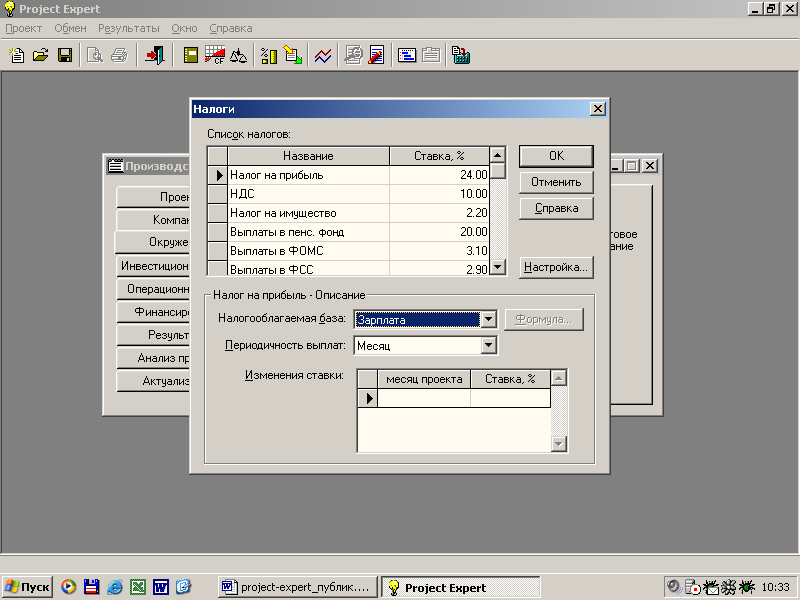Open the Пуск start button
Image resolution: width=800 pixels, height=600 pixels.
[x=28, y=587]
